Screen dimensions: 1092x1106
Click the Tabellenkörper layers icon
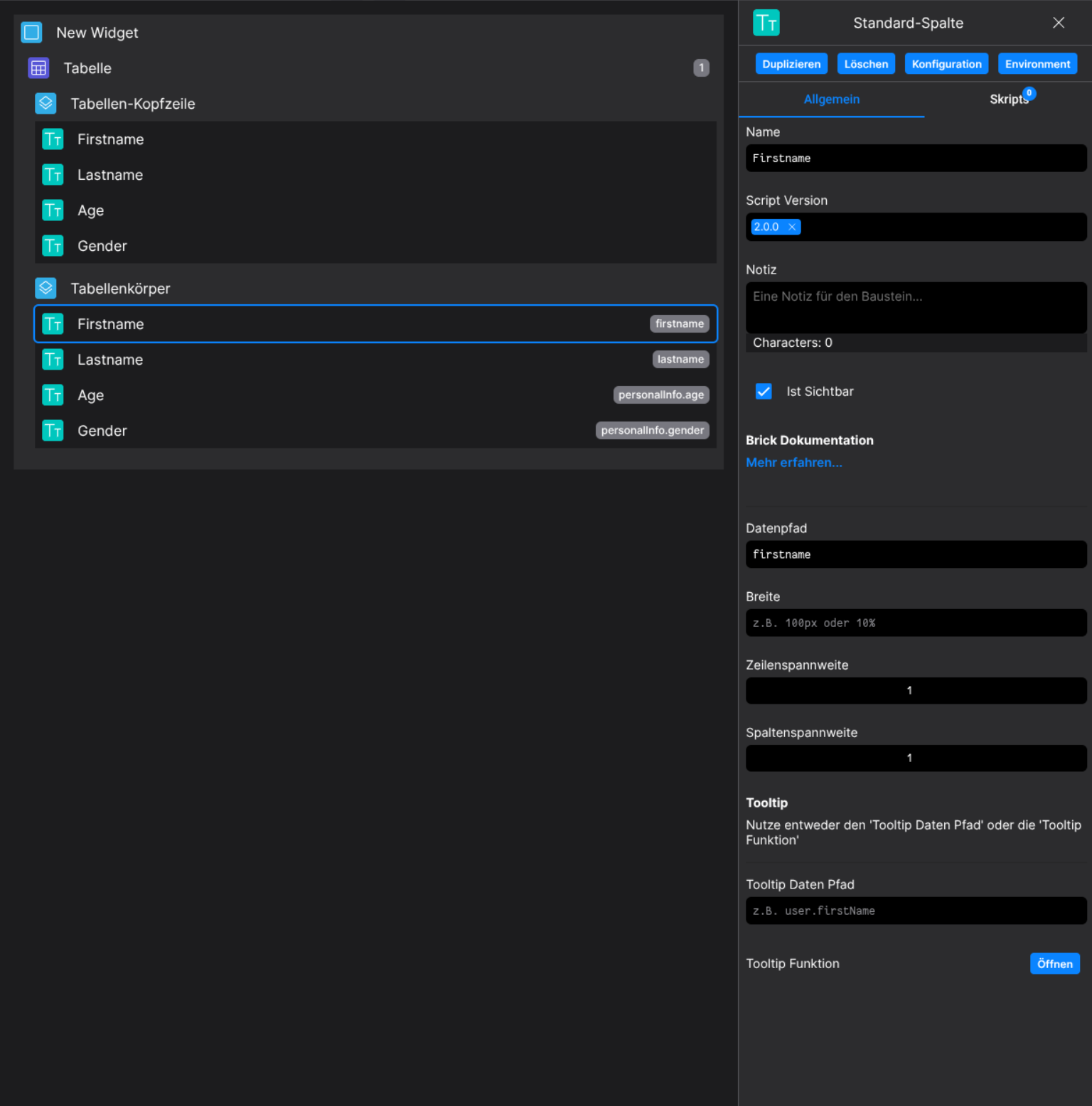click(x=45, y=288)
